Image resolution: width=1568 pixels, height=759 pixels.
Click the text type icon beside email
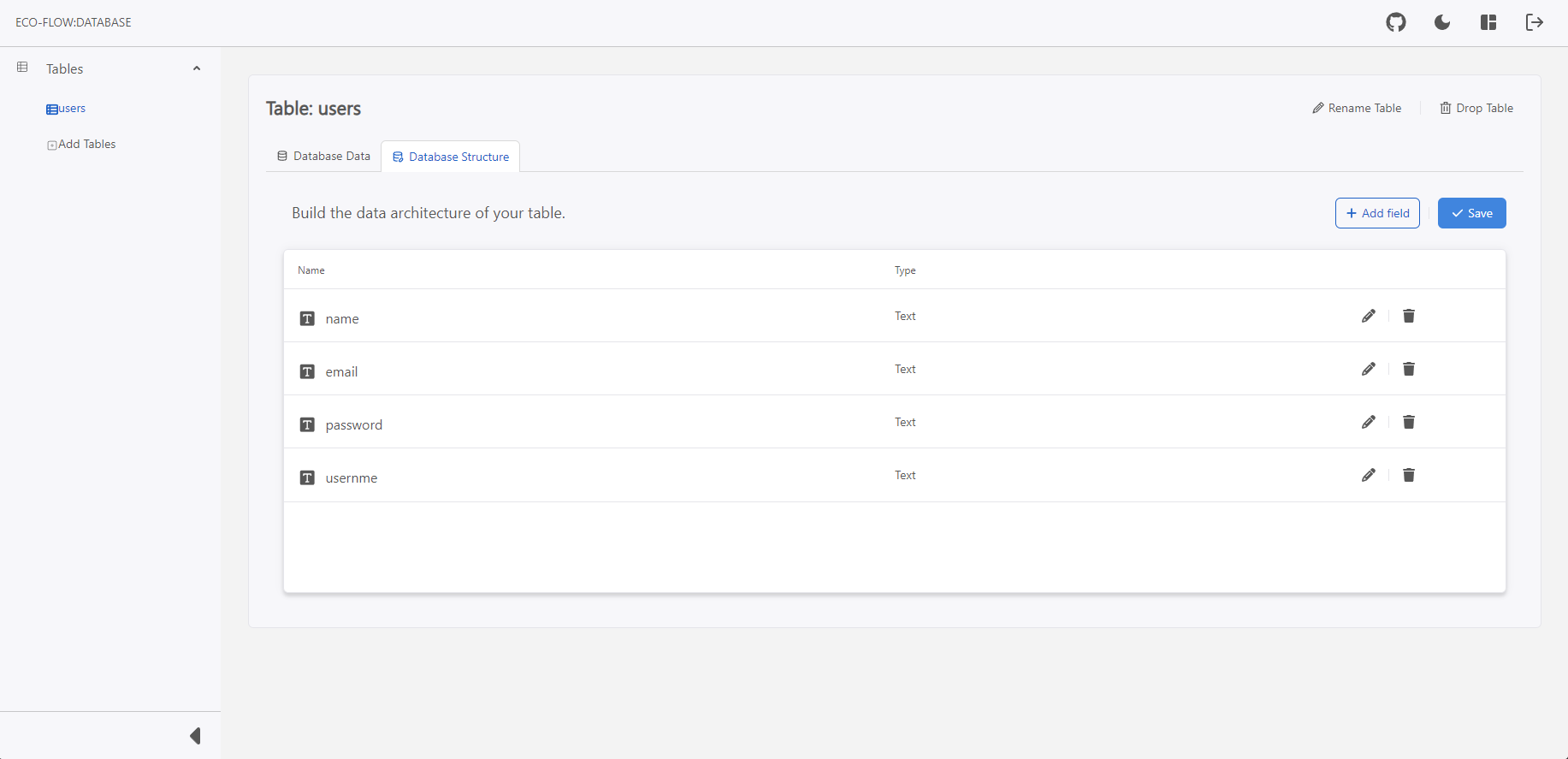(307, 371)
